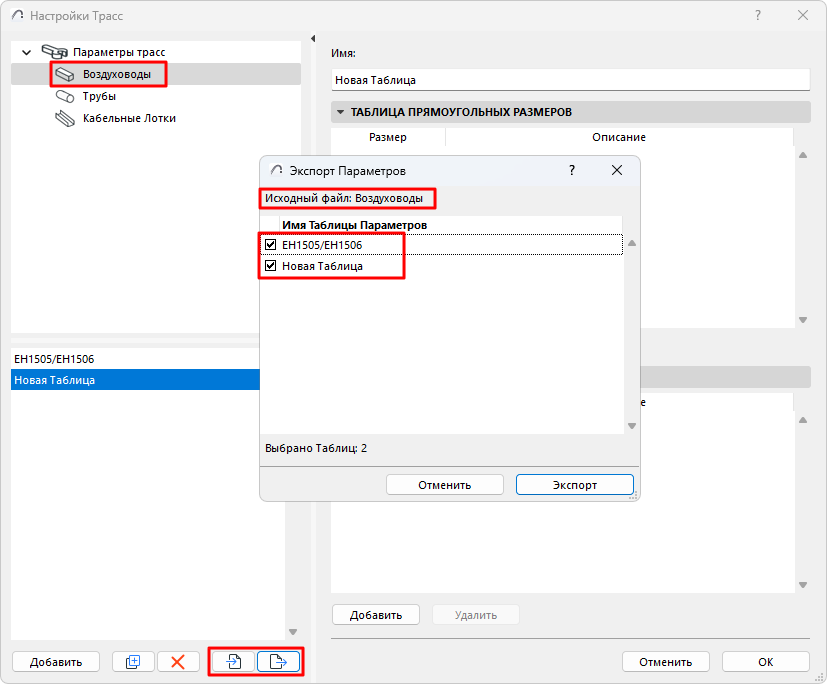This screenshot has width=827, height=684.
Task: Close the Экспорт Параметров dialog
Action: [617, 170]
